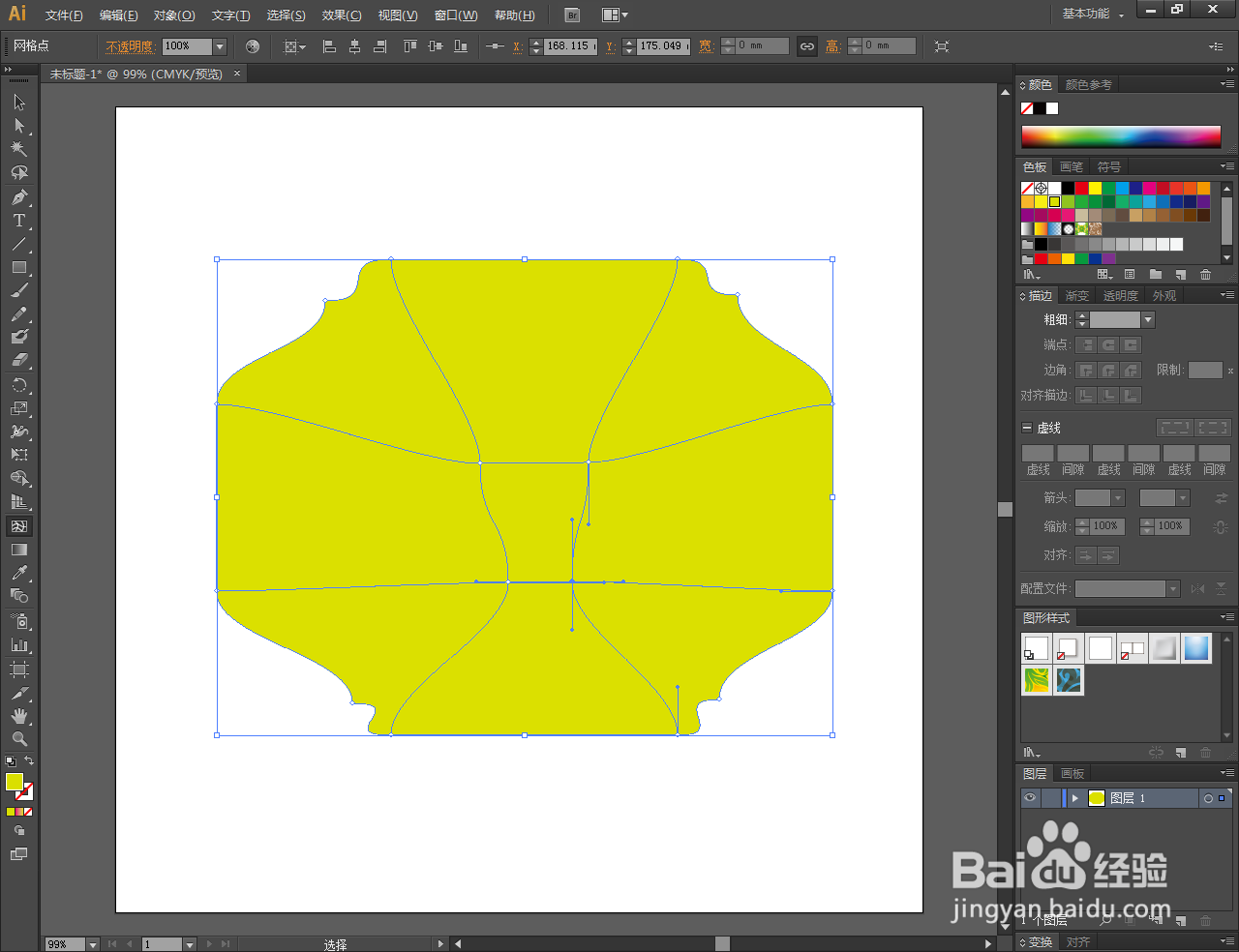
Task: Select the Direct Selection tool
Action: pos(19,126)
